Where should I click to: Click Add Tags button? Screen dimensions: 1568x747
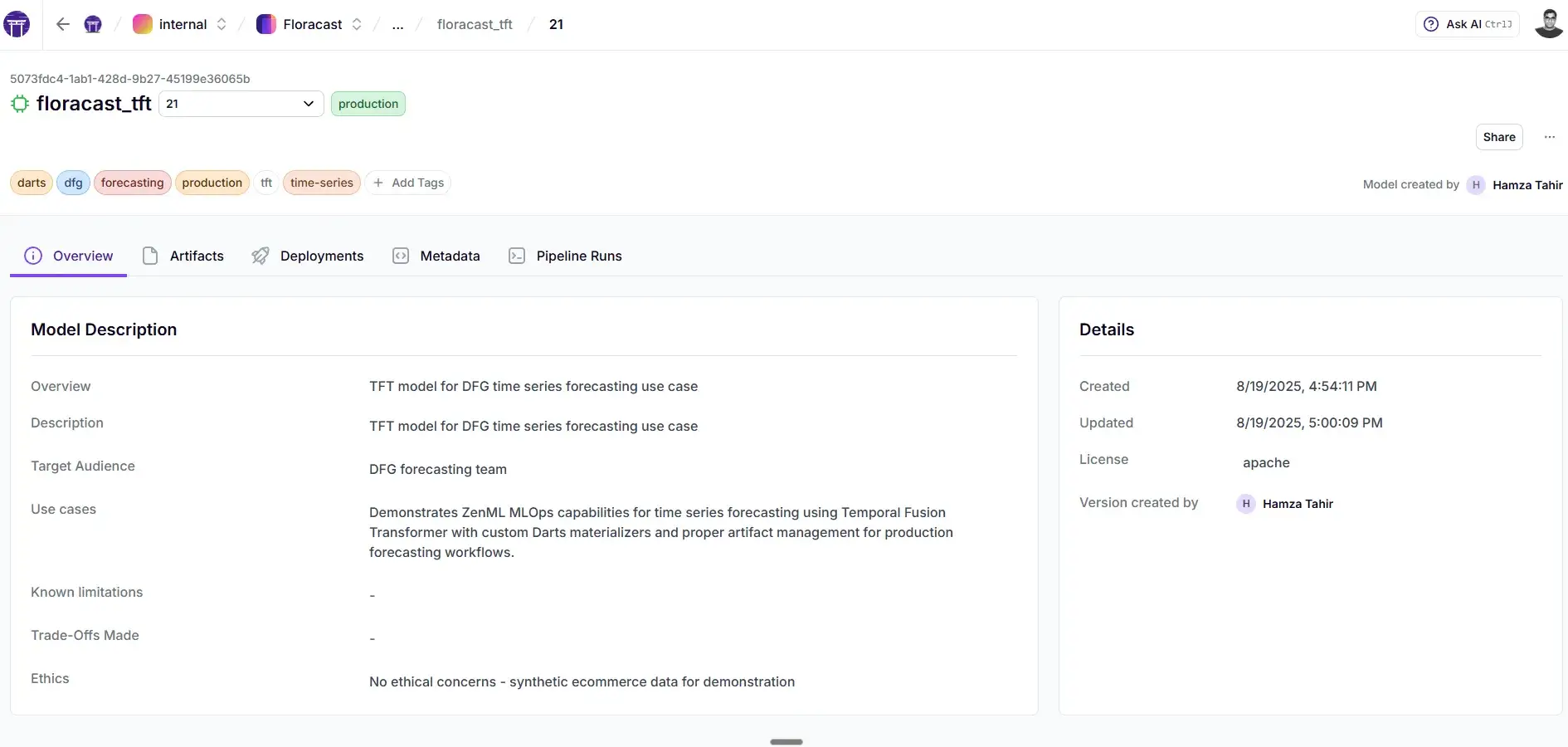tap(408, 183)
